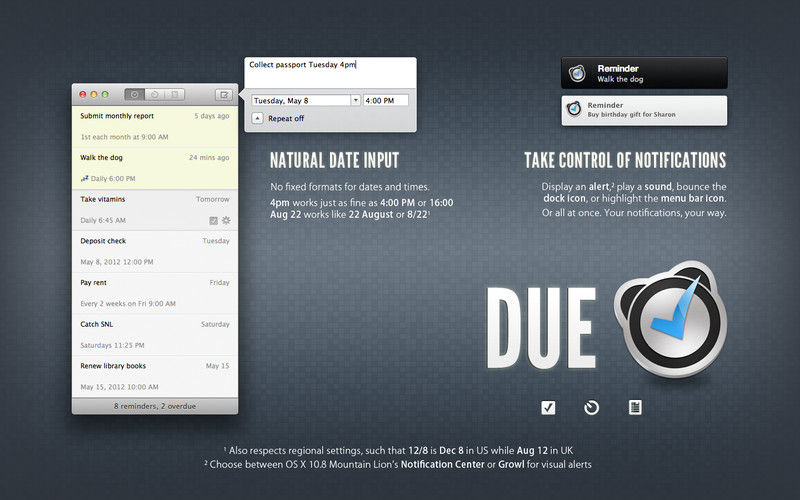The height and width of the screenshot is (500, 800).
Task: Click 'Saturdays 11:25 PM' schedule text
Action: click(x=112, y=345)
